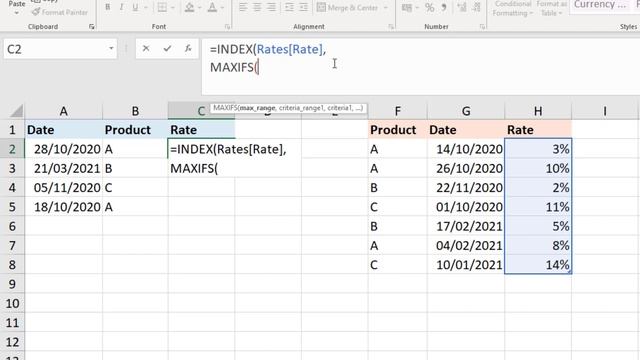
Task: Click the 26/10/2020 date cell
Action: pyautogui.click(x=466, y=168)
